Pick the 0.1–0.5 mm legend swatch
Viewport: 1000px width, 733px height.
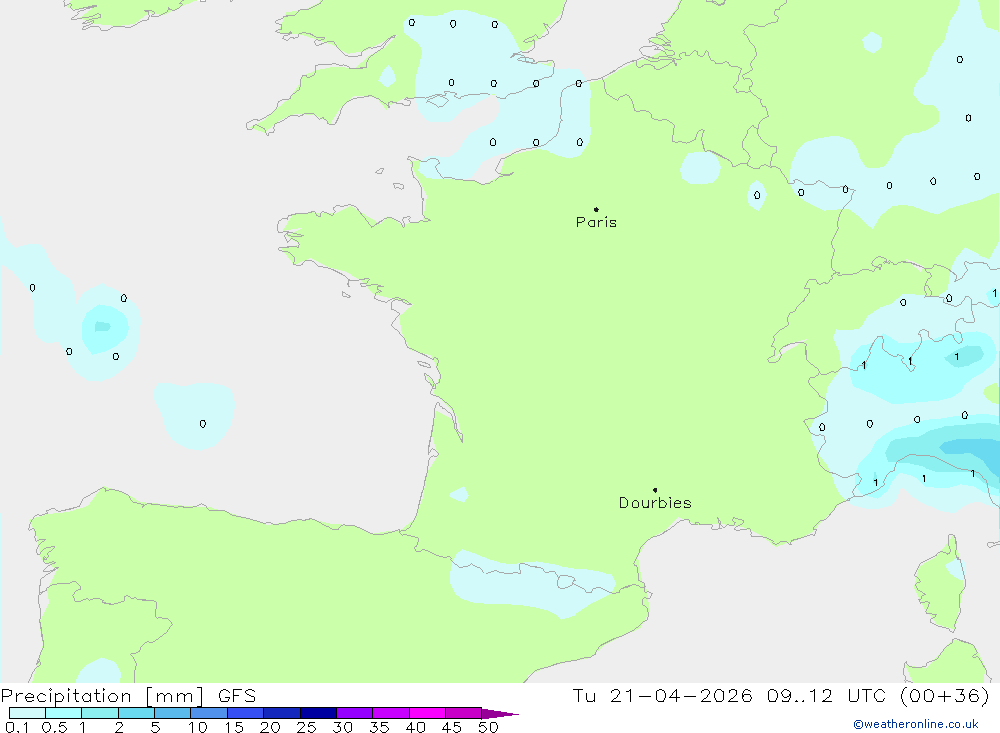point(27,713)
